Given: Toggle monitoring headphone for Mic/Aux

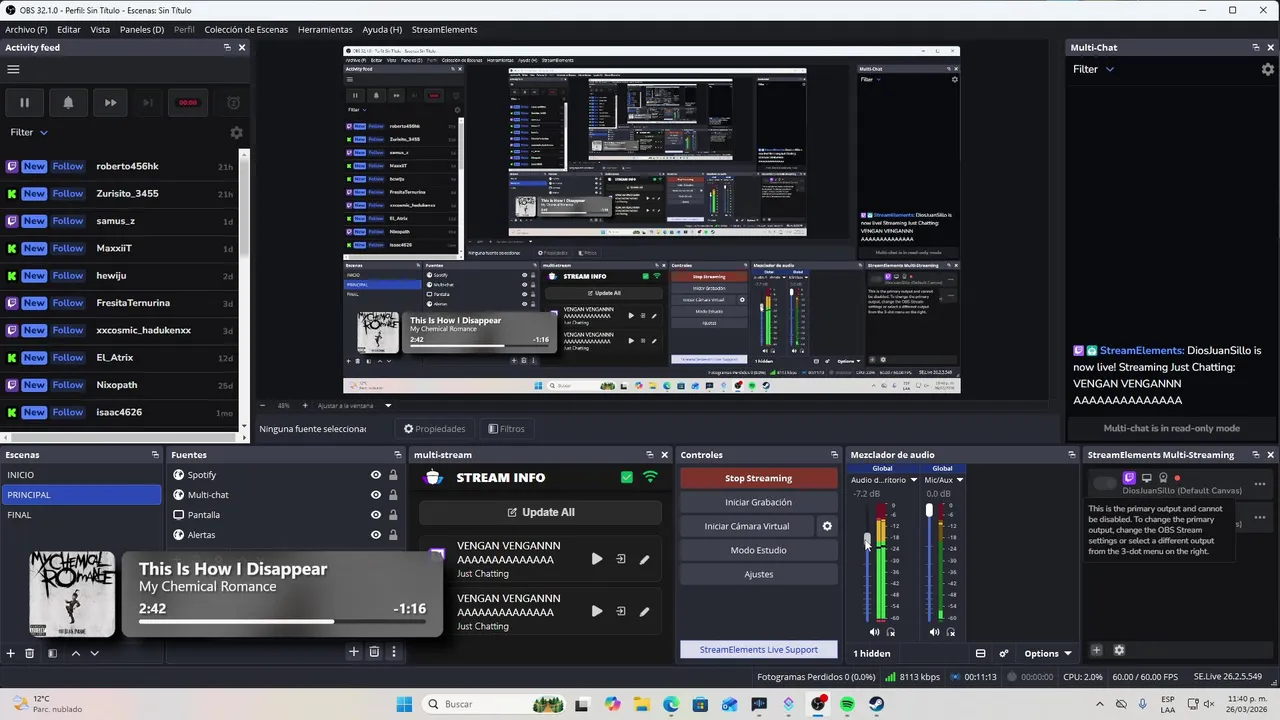Looking at the screenshot, I should coord(951,632).
